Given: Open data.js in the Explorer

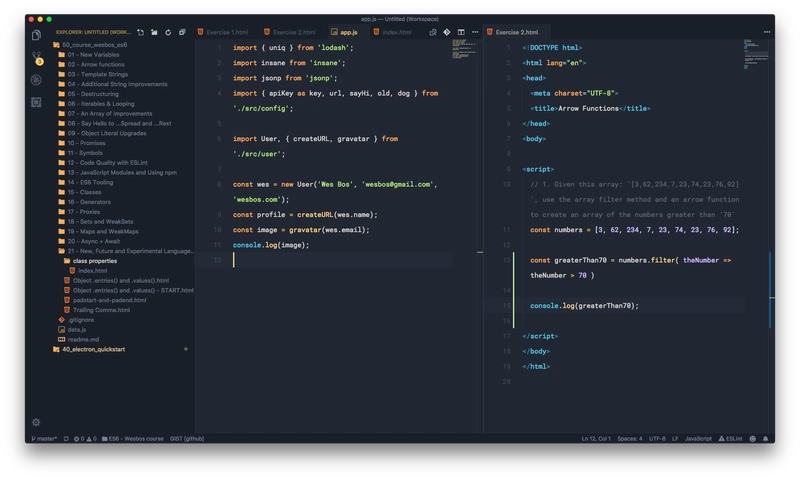Looking at the screenshot, I should pos(77,330).
